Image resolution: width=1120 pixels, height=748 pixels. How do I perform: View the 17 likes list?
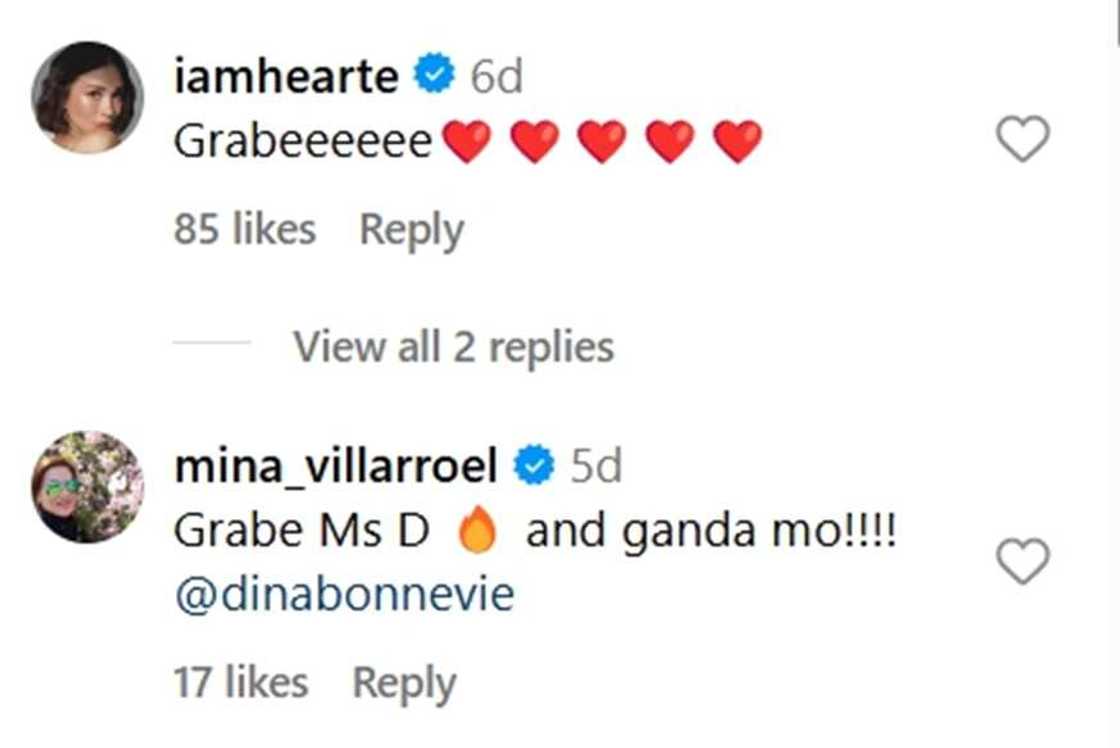point(241,682)
